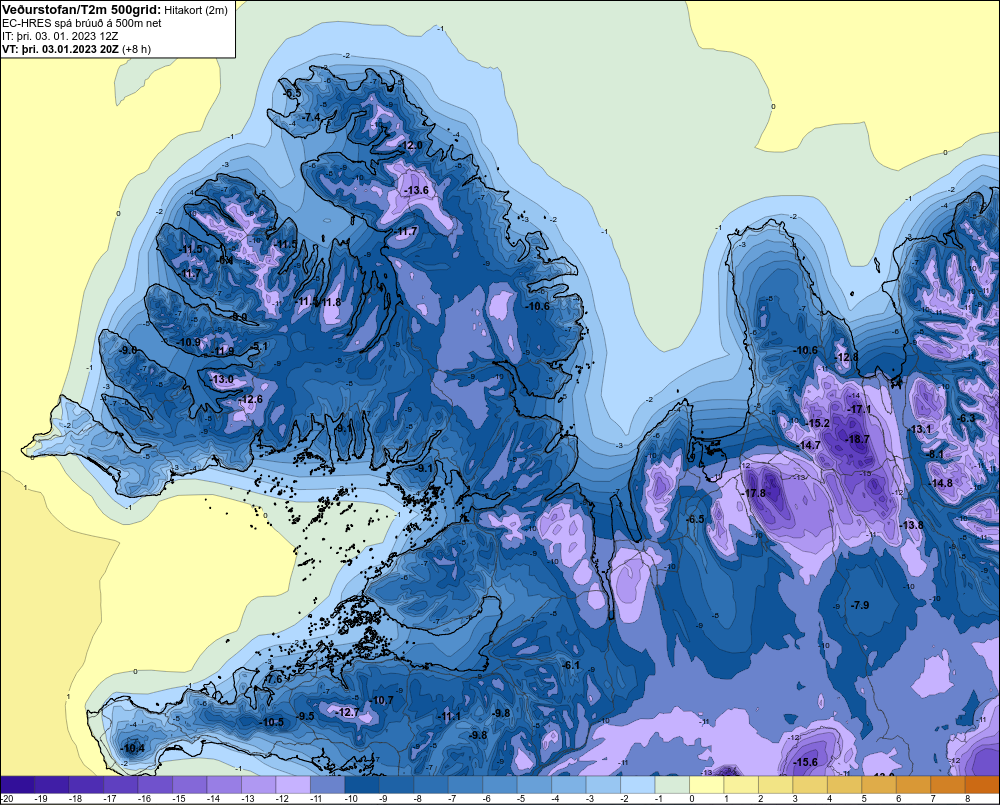1000x805 pixels.
Task: Click the Veðurstofan/T2m 500grid title
Action: [x=82, y=10]
